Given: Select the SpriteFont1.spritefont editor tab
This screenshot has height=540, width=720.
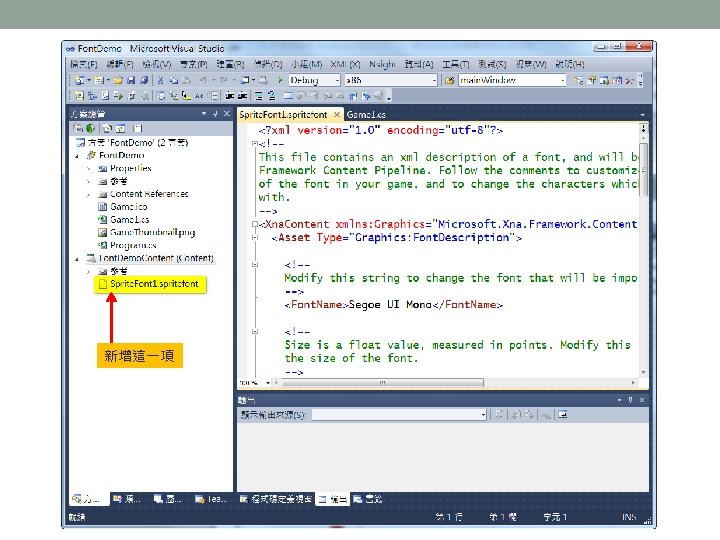Looking at the screenshot, I should [x=283, y=115].
